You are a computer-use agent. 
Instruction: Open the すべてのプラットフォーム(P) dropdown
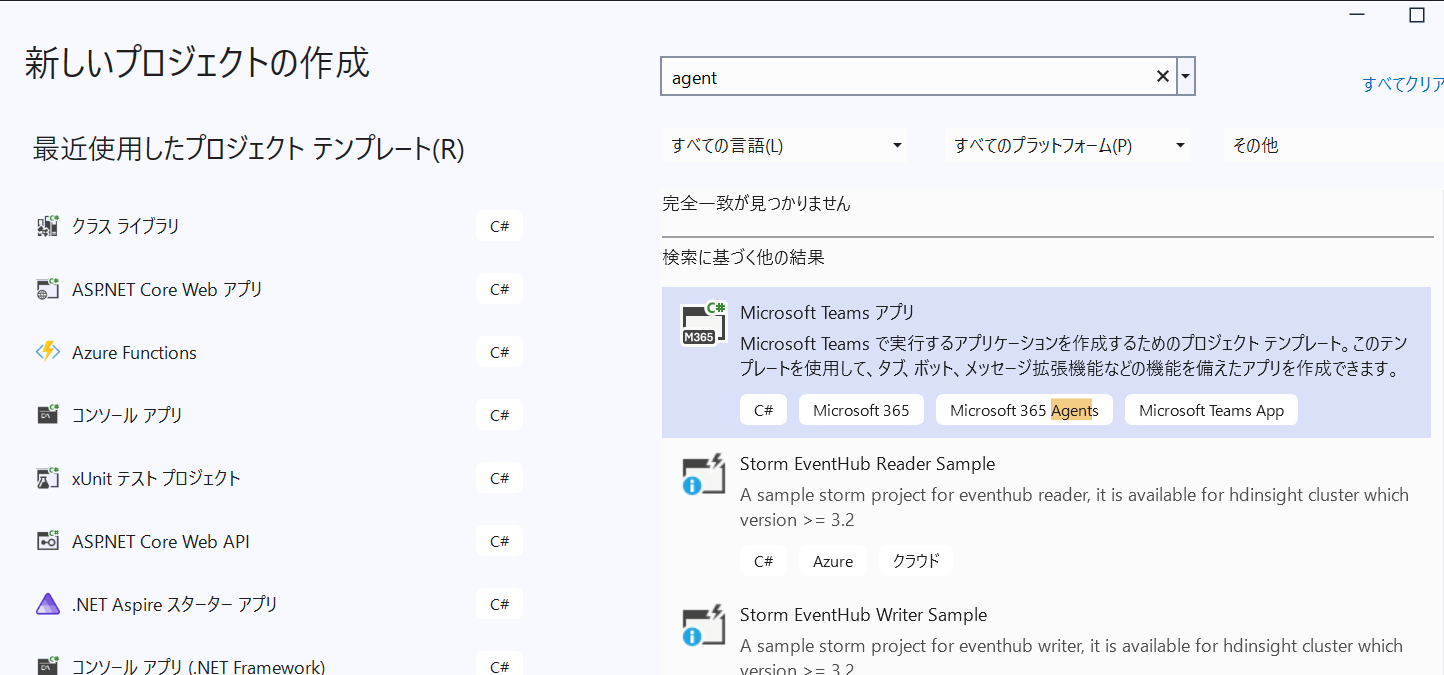1068,146
